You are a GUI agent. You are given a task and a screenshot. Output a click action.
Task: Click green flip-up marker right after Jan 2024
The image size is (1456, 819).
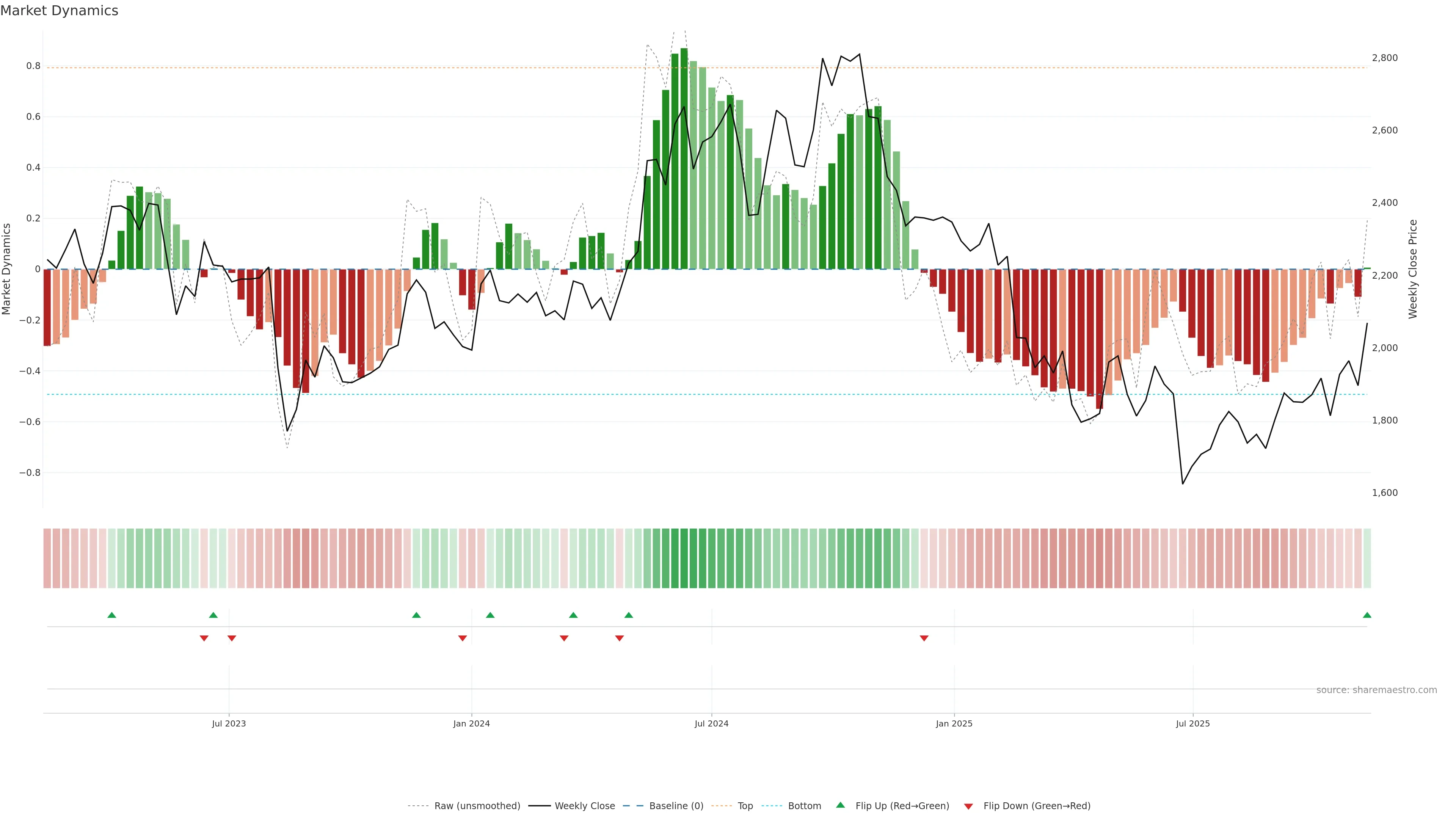coord(490,615)
